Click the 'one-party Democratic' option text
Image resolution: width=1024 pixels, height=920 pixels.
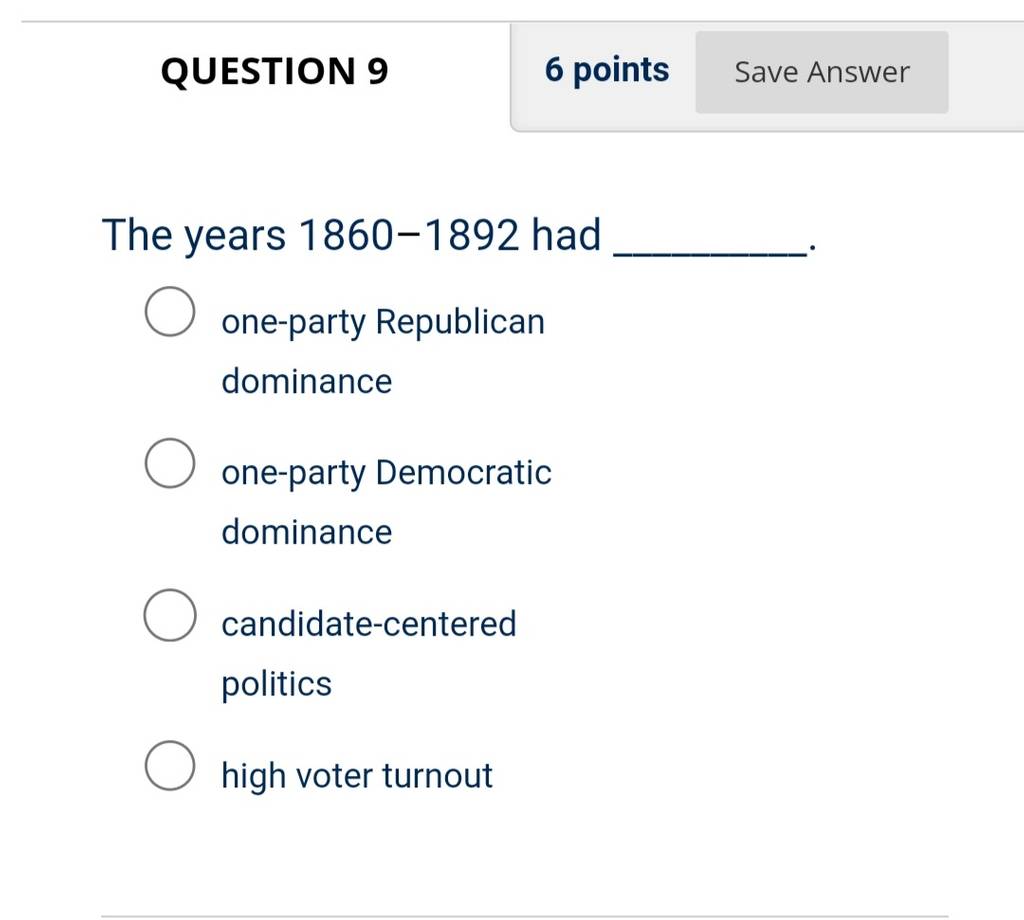pyautogui.click(x=386, y=473)
